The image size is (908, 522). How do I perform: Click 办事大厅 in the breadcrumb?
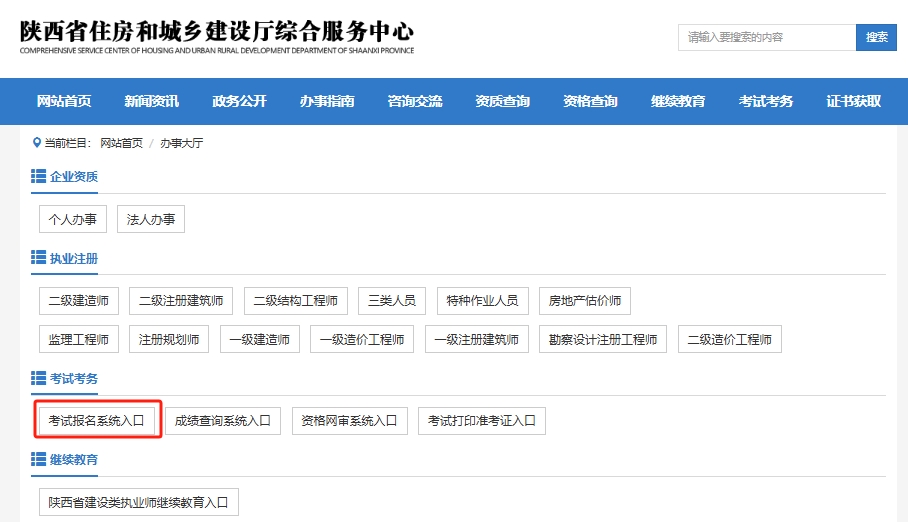click(181, 143)
